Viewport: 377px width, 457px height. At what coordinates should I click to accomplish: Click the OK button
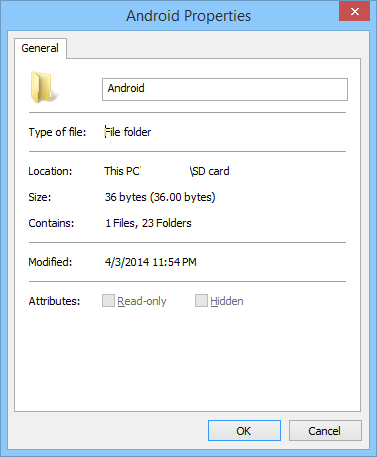244,431
